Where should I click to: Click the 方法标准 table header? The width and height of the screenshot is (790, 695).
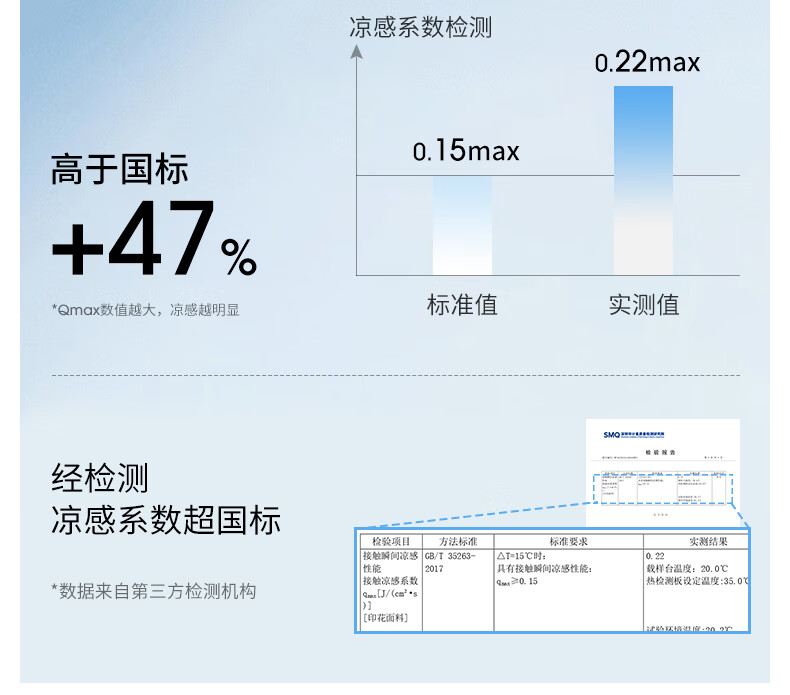point(458,542)
